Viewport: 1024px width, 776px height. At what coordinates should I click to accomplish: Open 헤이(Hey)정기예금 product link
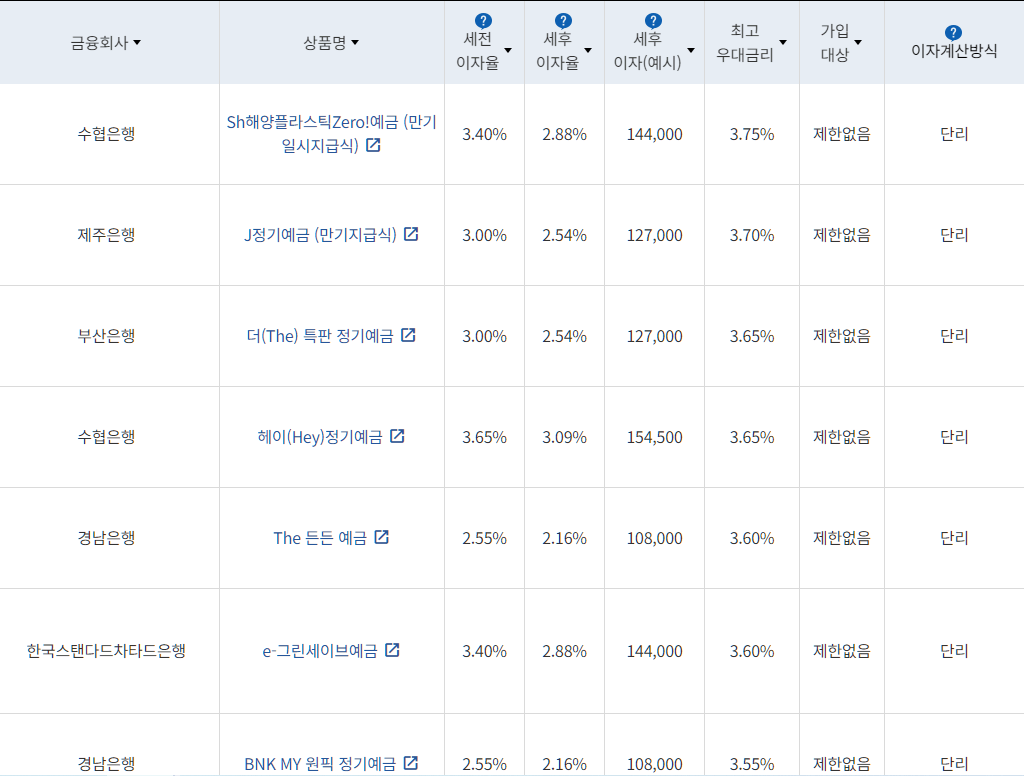[320, 436]
